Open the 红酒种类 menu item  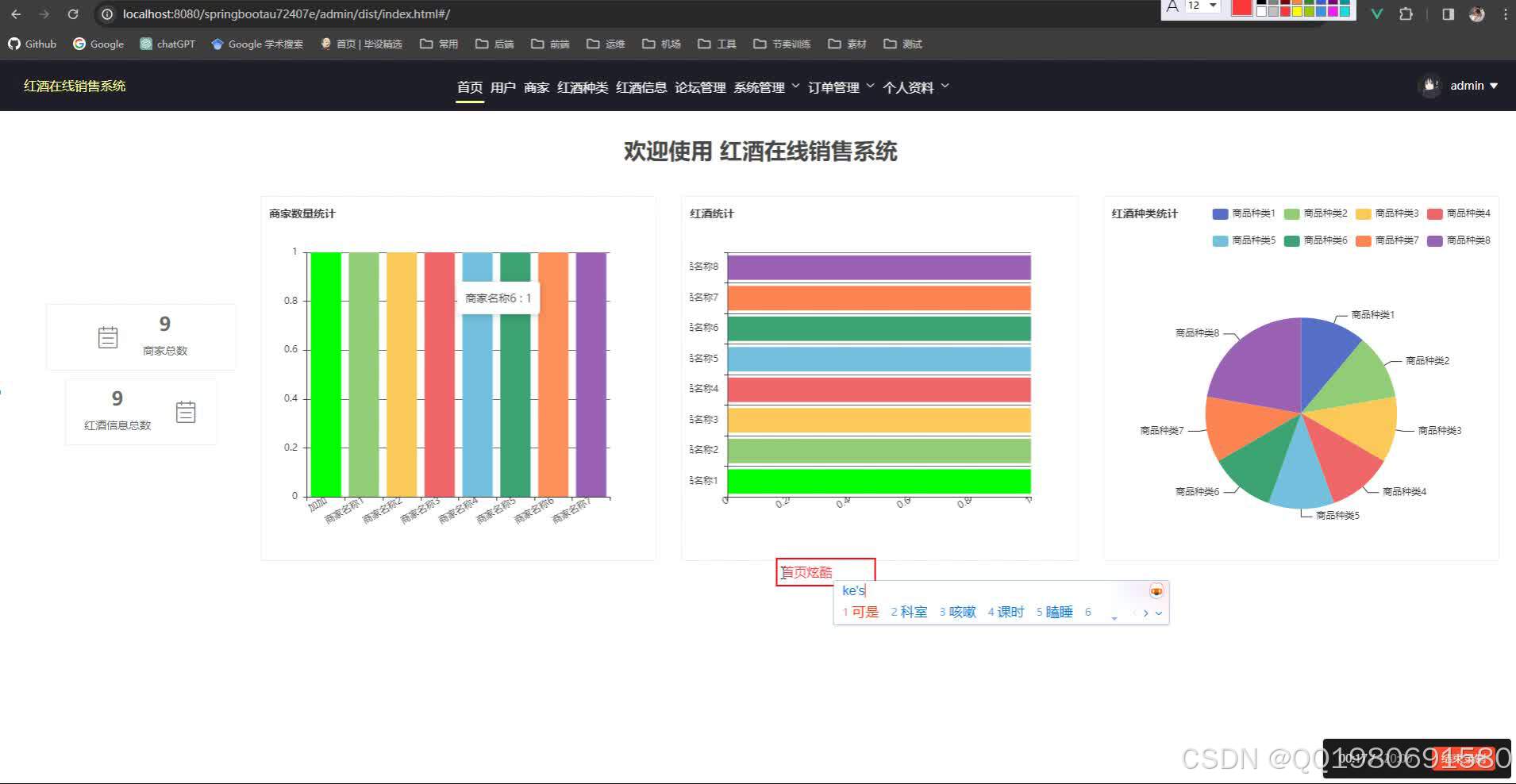click(583, 87)
